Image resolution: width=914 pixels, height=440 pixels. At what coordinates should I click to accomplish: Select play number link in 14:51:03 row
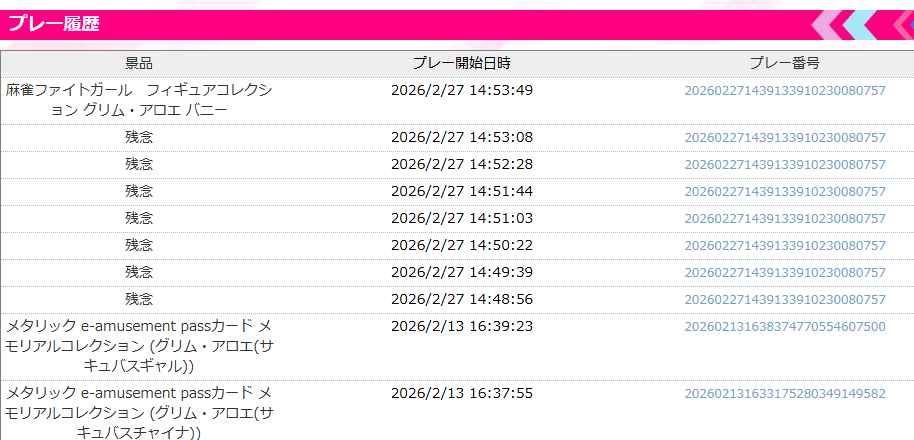tap(784, 218)
